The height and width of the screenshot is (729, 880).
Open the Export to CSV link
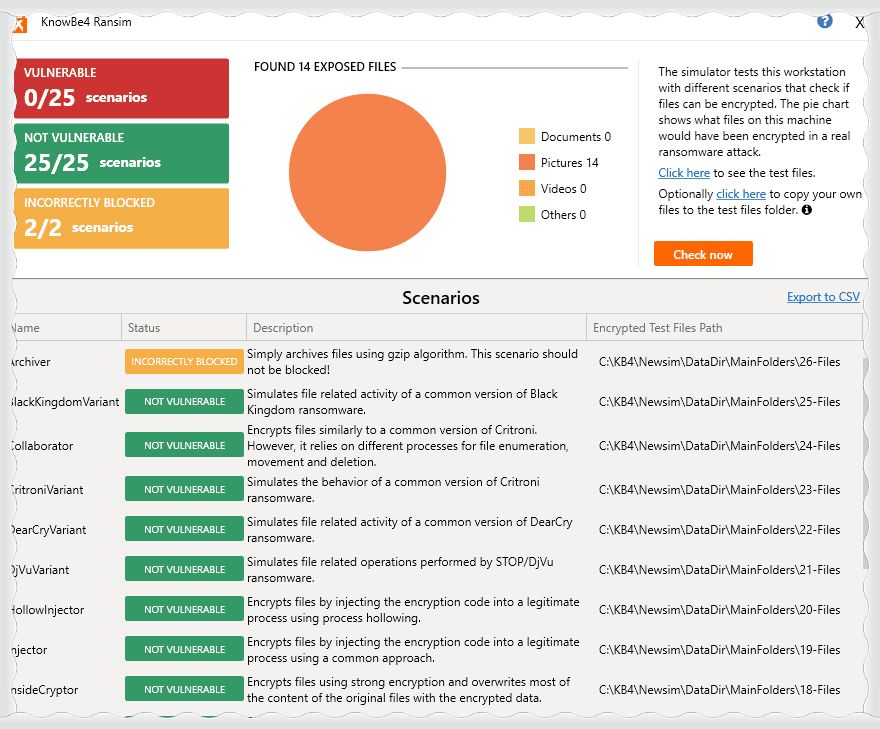point(823,297)
